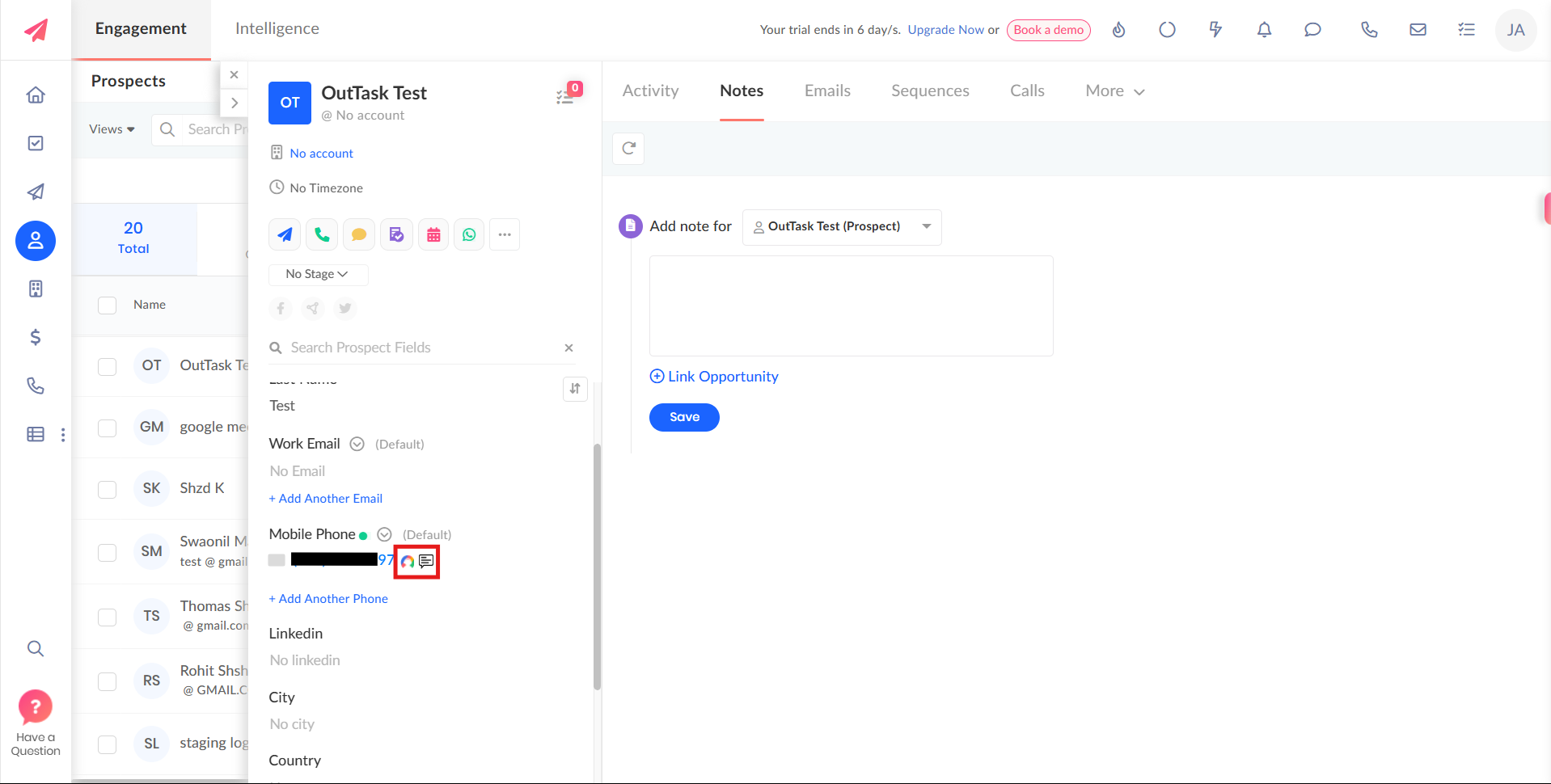1551x784 pixels.
Task: Open the task list icon in top bar
Action: (1466, 30)
